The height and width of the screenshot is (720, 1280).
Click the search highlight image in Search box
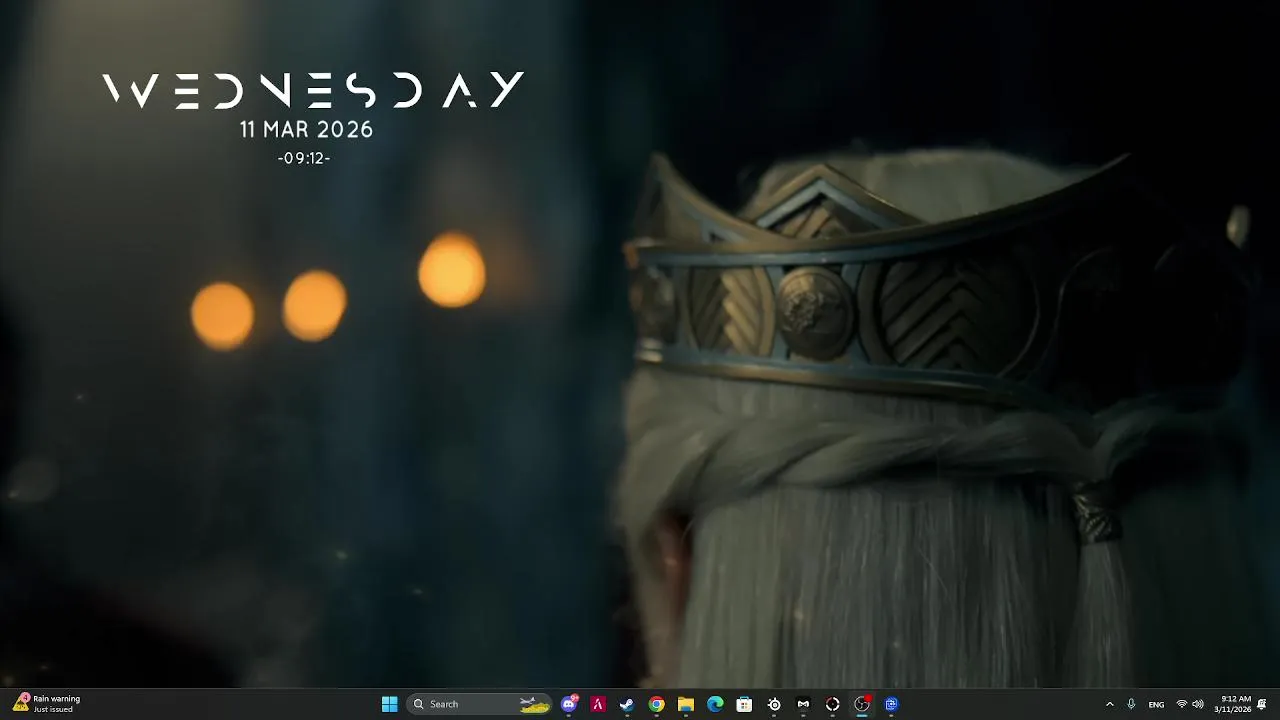[x=535, y=704]
